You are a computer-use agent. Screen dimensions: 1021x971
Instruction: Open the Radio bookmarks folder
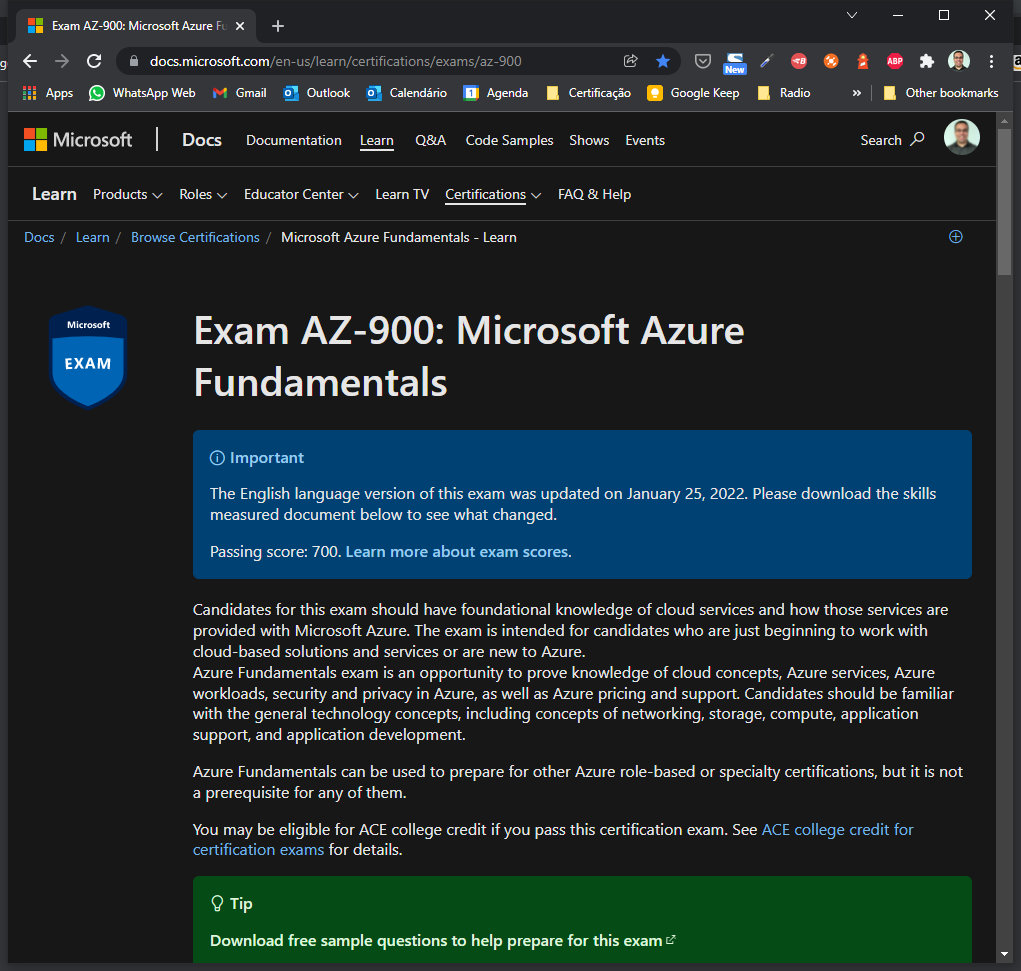(784, 93)
